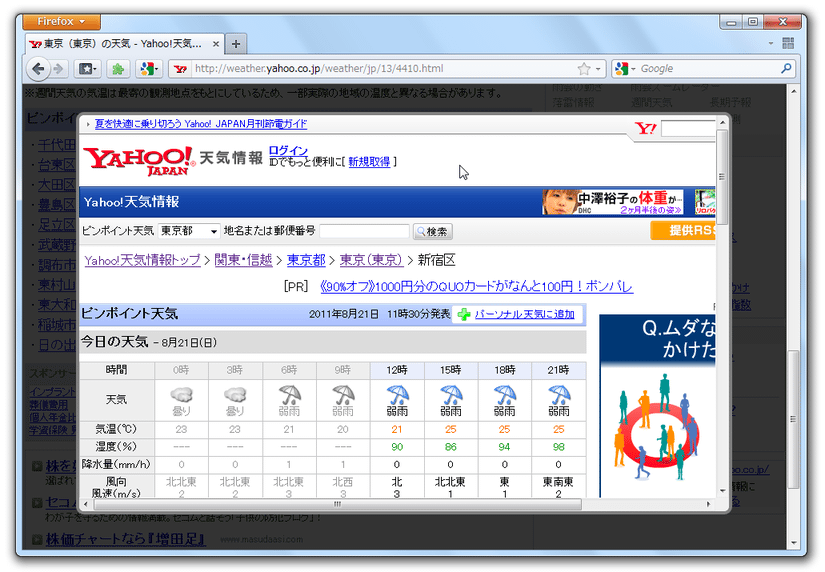Click the main page scrollbar down arrow

click(793, 543)
